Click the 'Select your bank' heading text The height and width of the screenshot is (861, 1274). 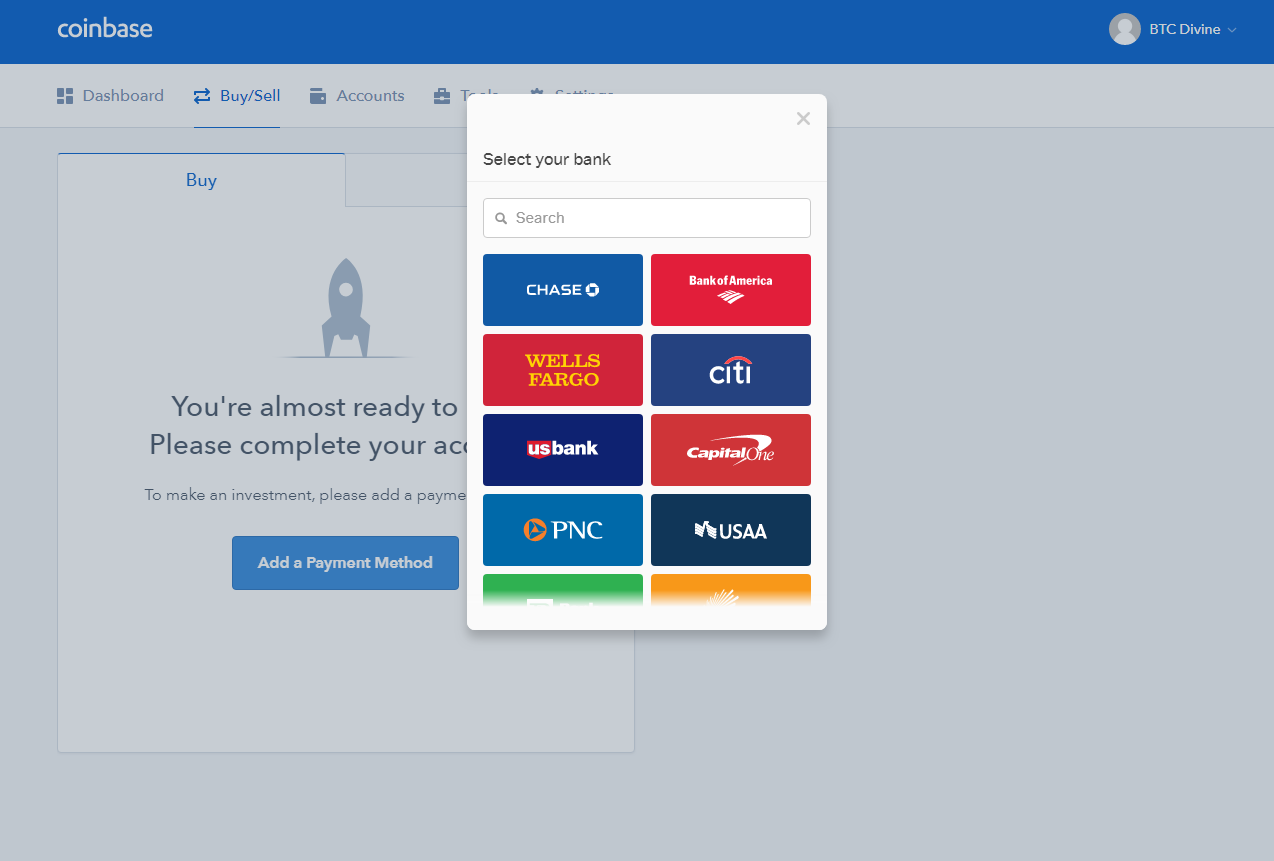(547, 159)
